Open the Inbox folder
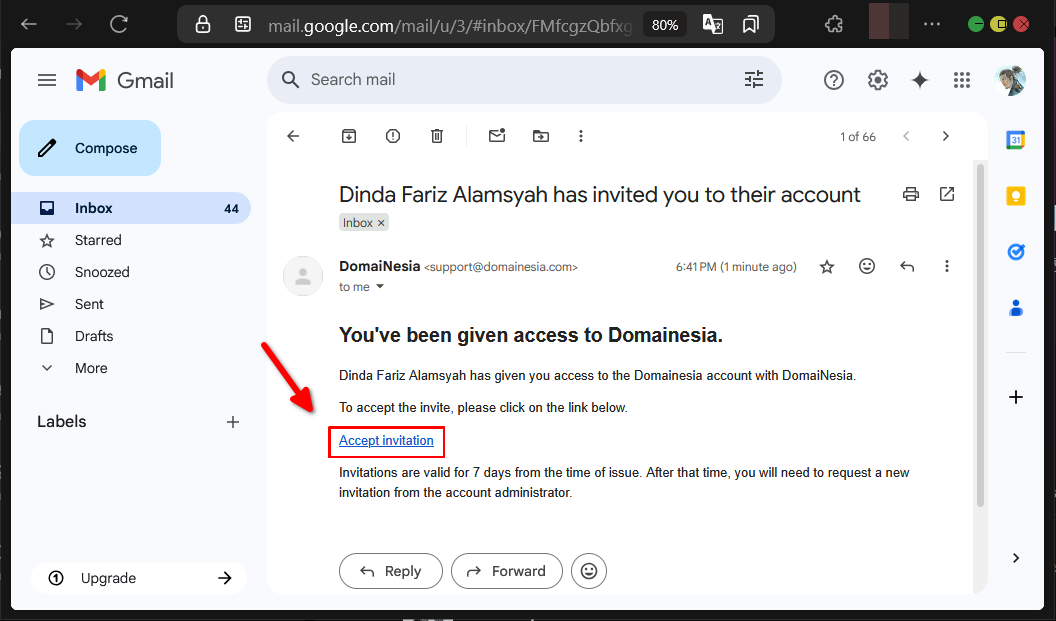The width and height of the screenshot is (1056, 621). point(131,208)
